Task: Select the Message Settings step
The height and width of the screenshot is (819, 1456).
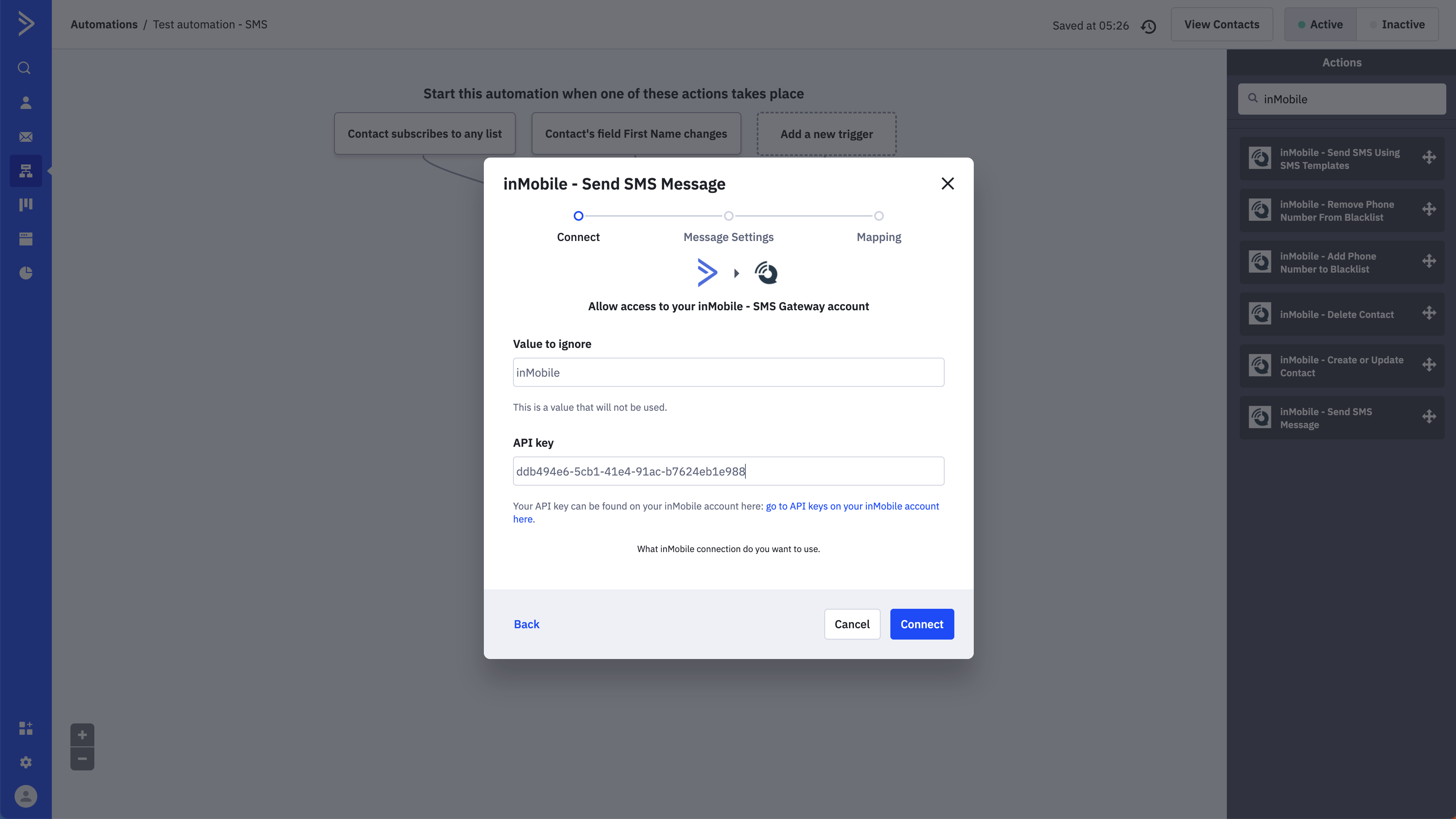Action: (x=728, y=216)
